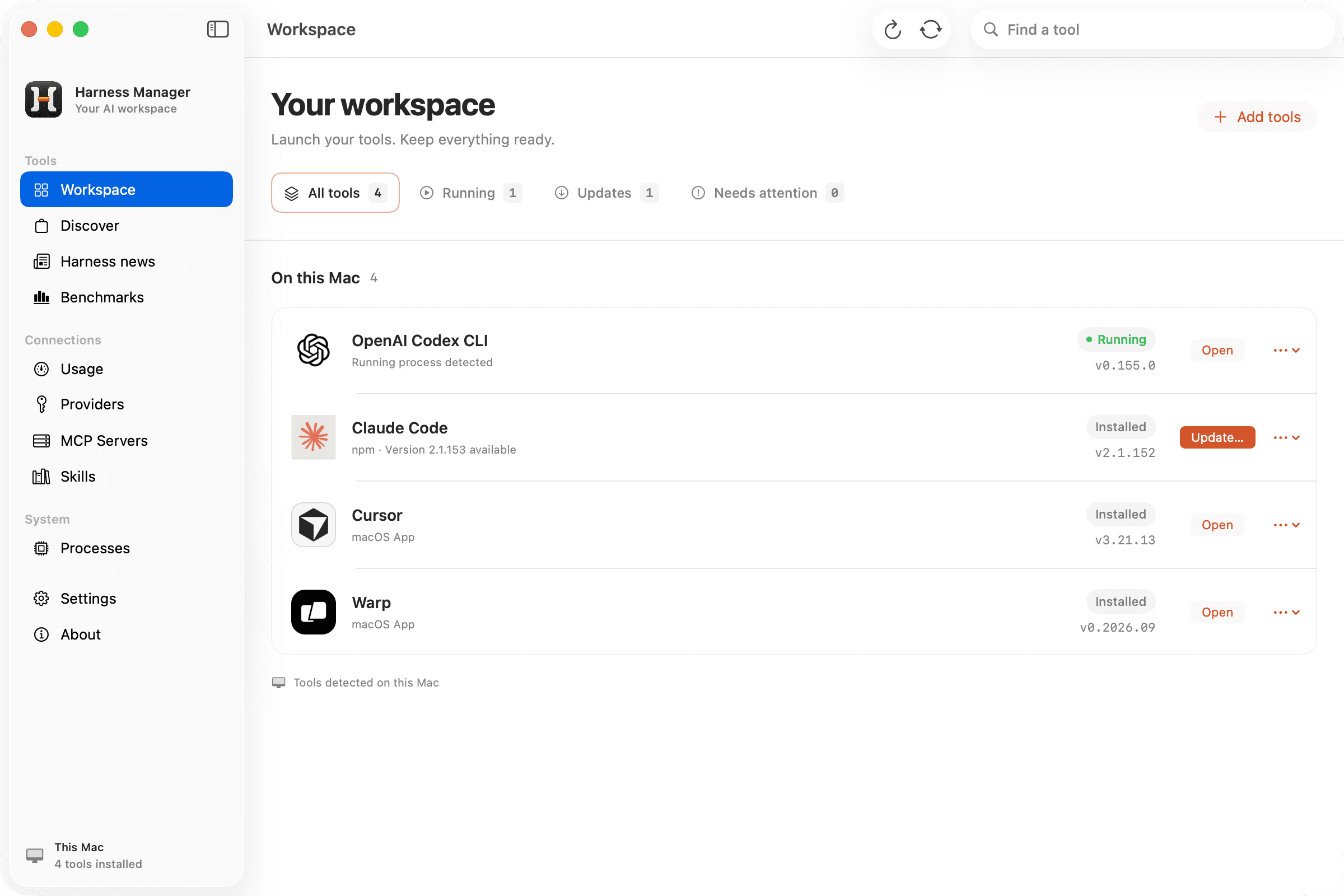This screenshot has height=896, width=1344.
Task: Open Harness news in sidebar
Action: coord(127,261)
